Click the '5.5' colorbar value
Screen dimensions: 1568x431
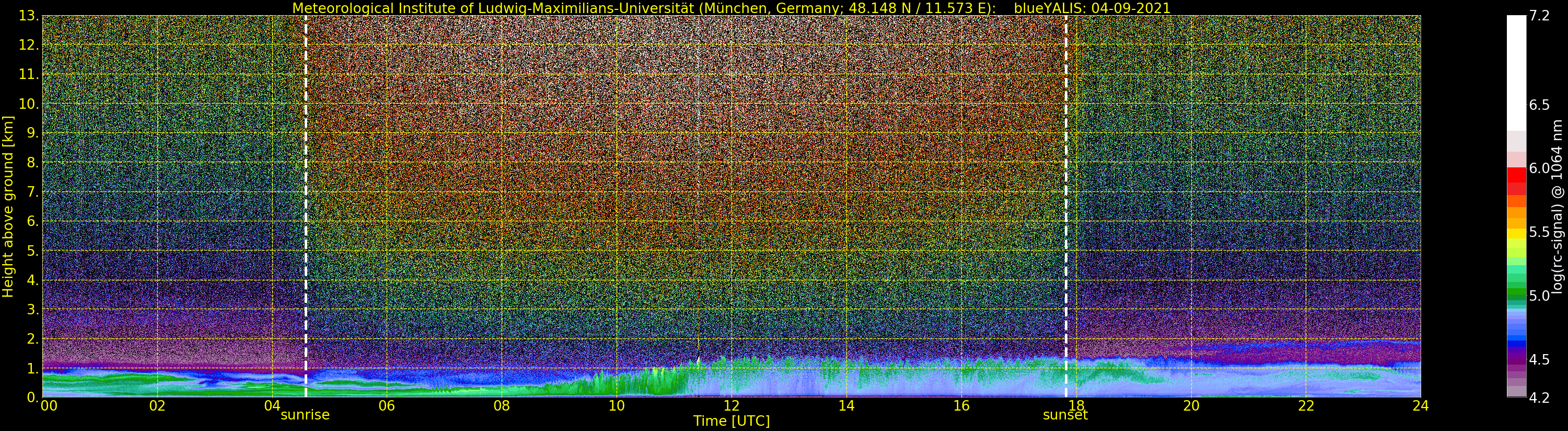(1539, 232)
